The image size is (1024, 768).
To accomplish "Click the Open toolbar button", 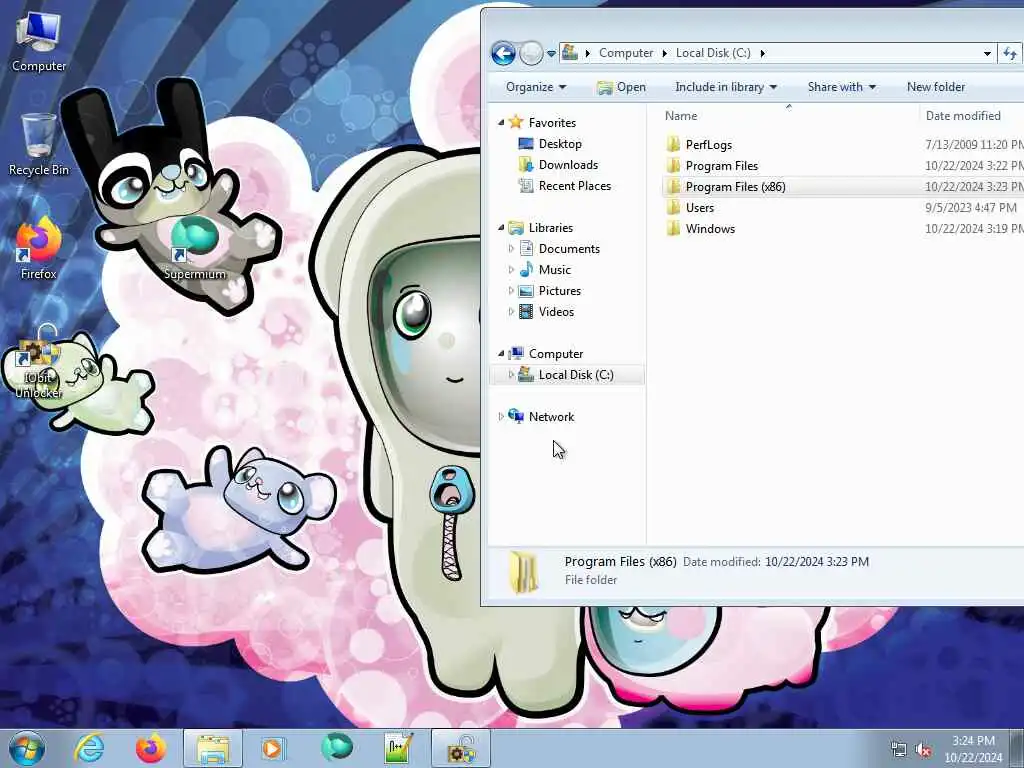I will (x=621, y=87).
